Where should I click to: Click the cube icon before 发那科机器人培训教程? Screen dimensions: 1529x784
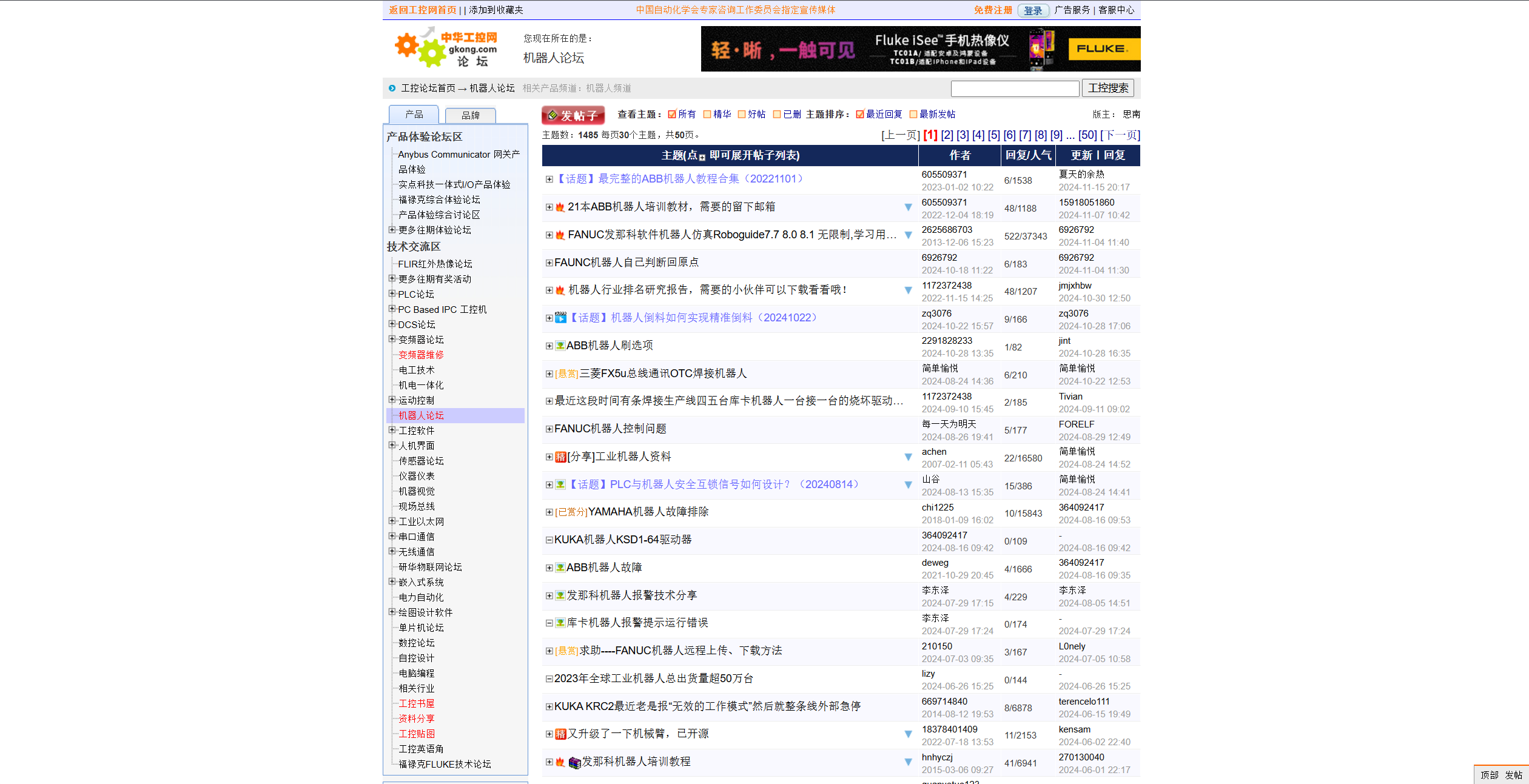[574, 762]
